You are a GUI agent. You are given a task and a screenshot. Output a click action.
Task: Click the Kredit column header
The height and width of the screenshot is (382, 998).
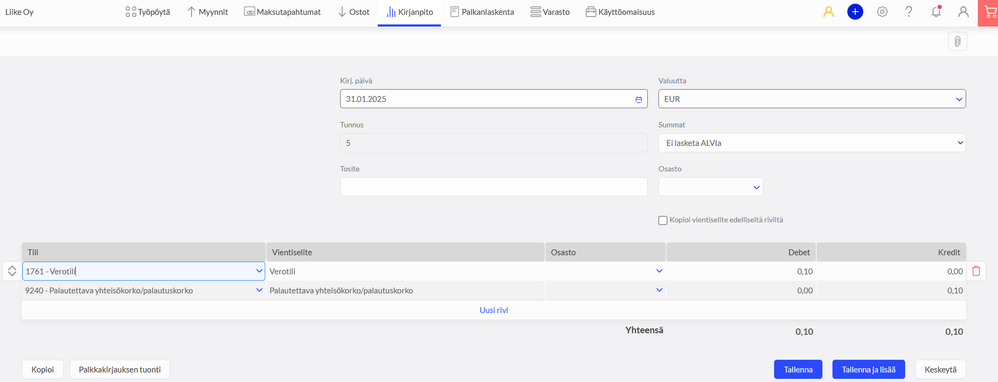point(891,252)
